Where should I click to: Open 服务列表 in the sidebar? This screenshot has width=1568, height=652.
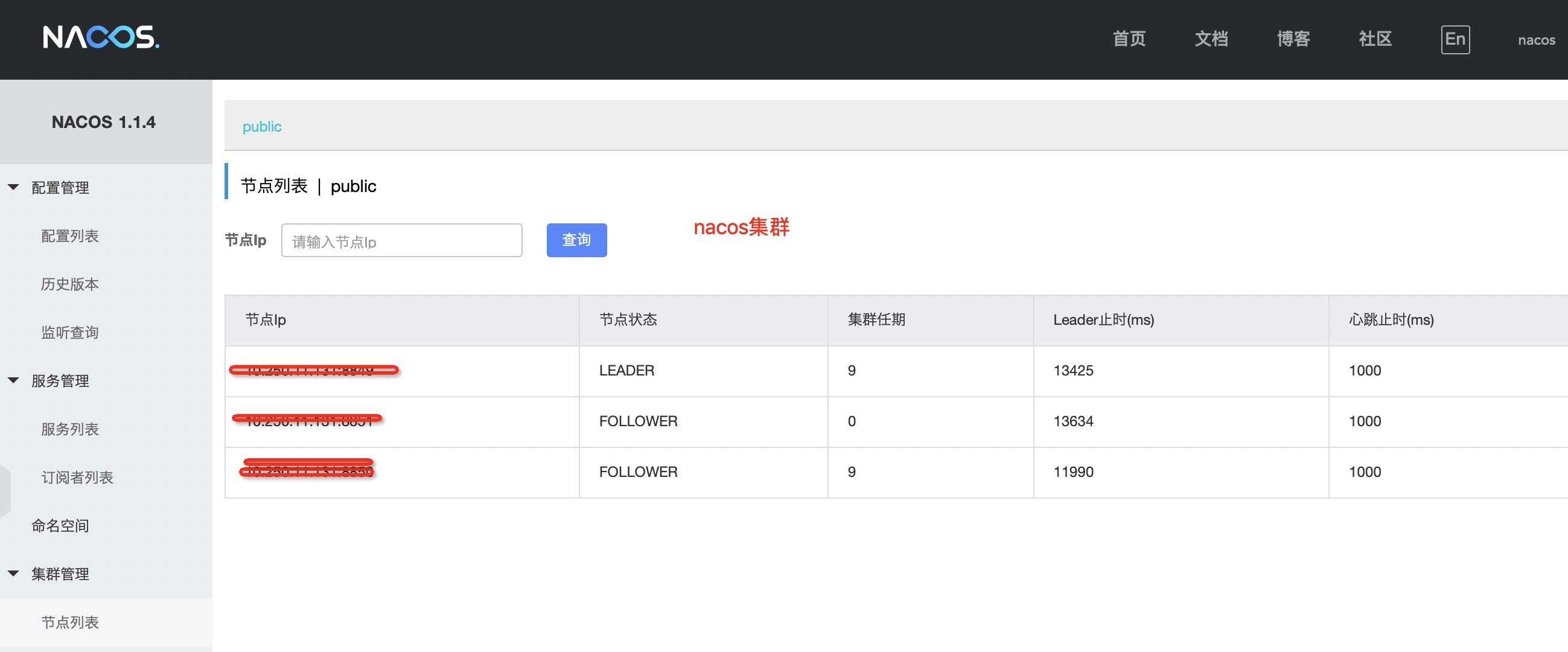(70, 429)
